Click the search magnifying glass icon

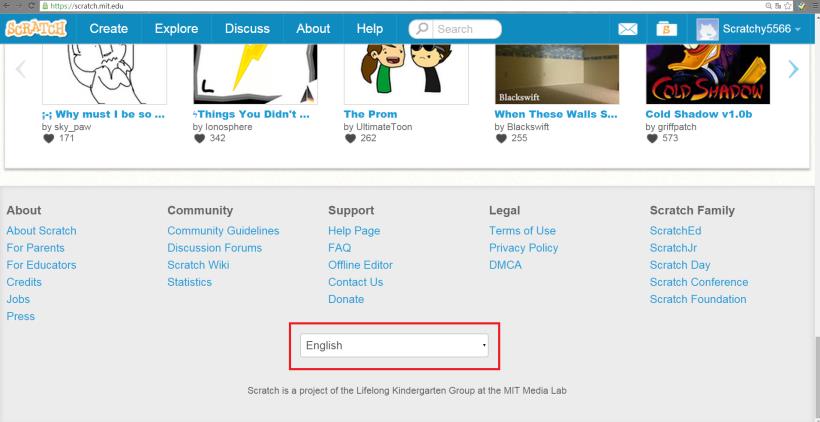click(422, 29)
